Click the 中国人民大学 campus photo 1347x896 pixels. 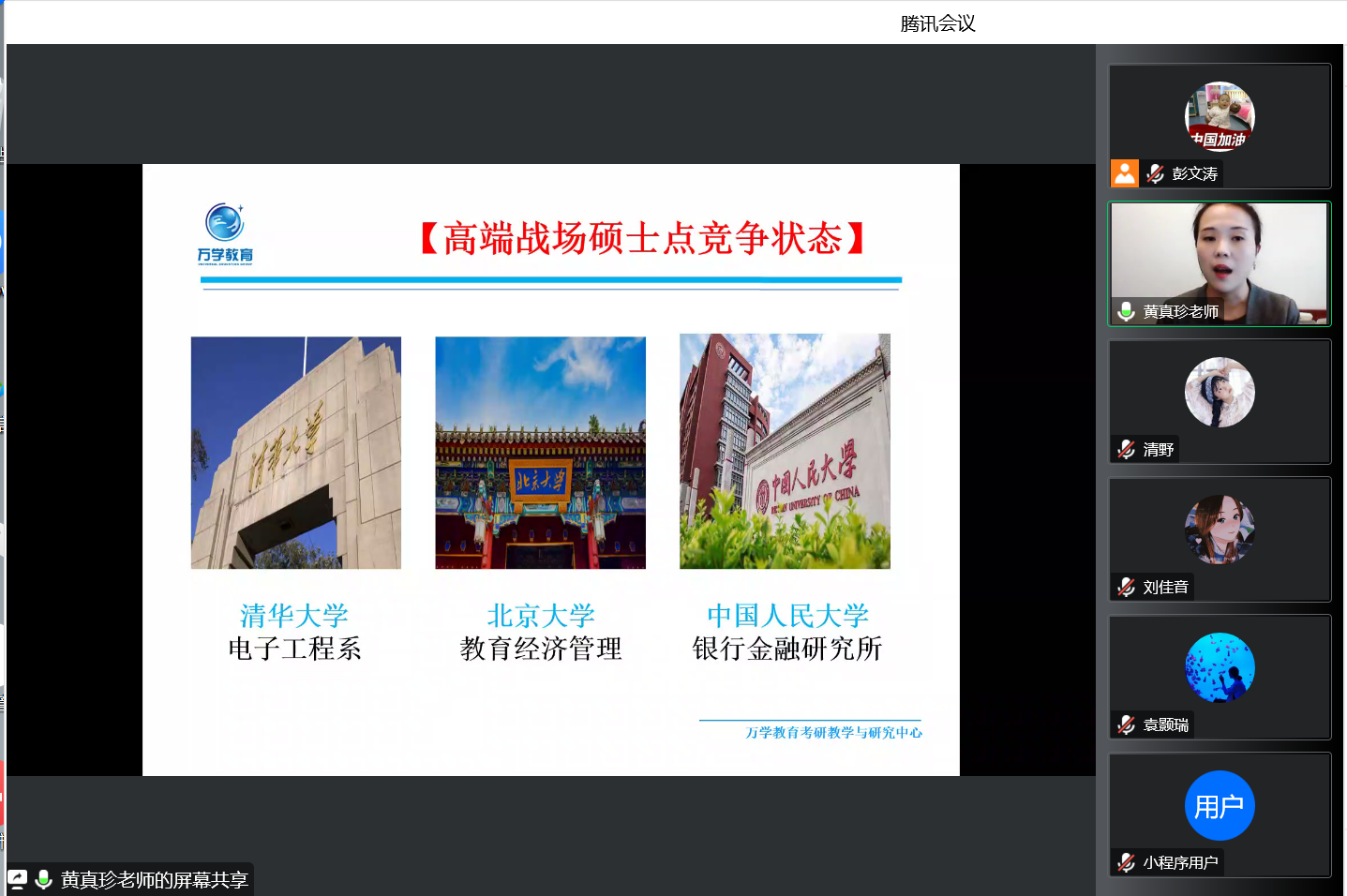point(785,452)
